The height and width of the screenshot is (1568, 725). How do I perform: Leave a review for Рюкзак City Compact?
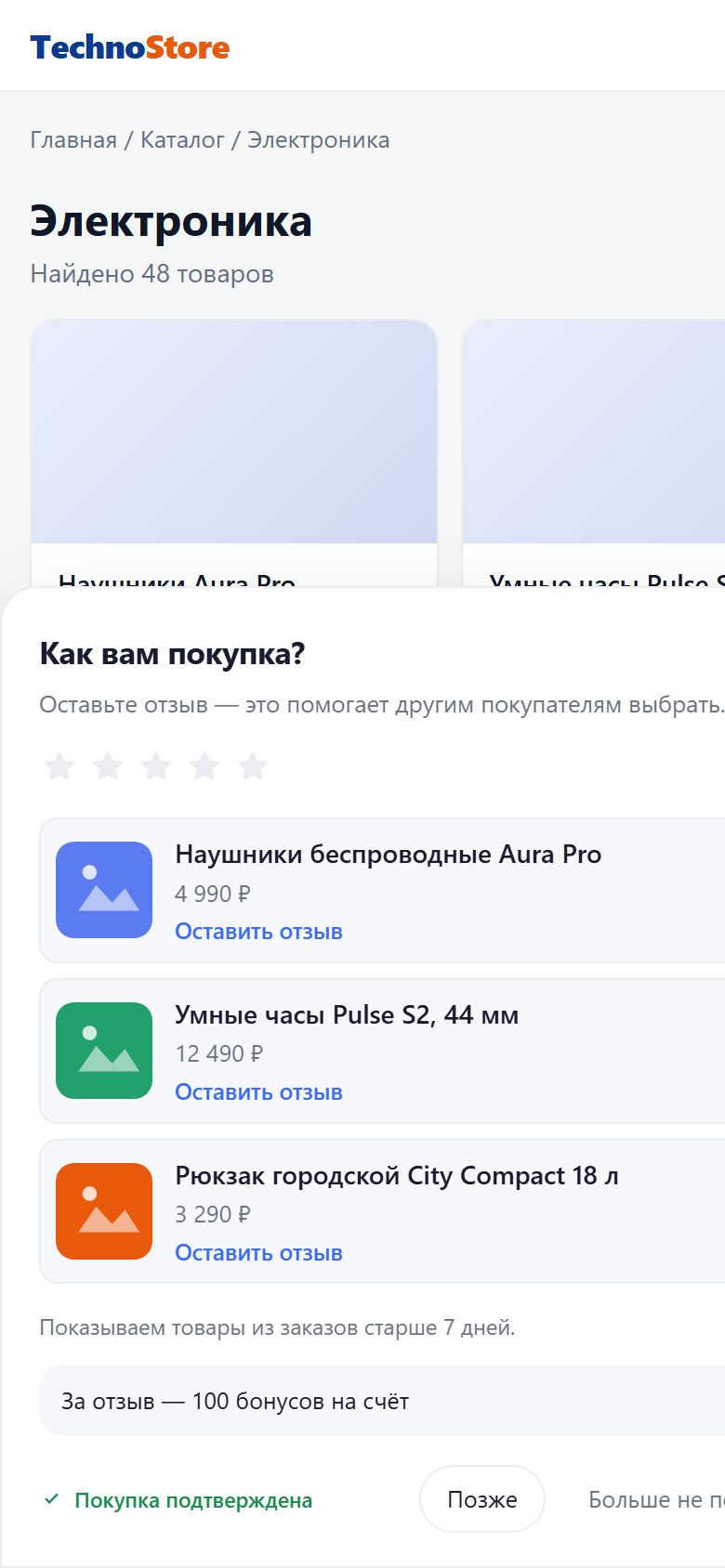[x=258, y=1253]
